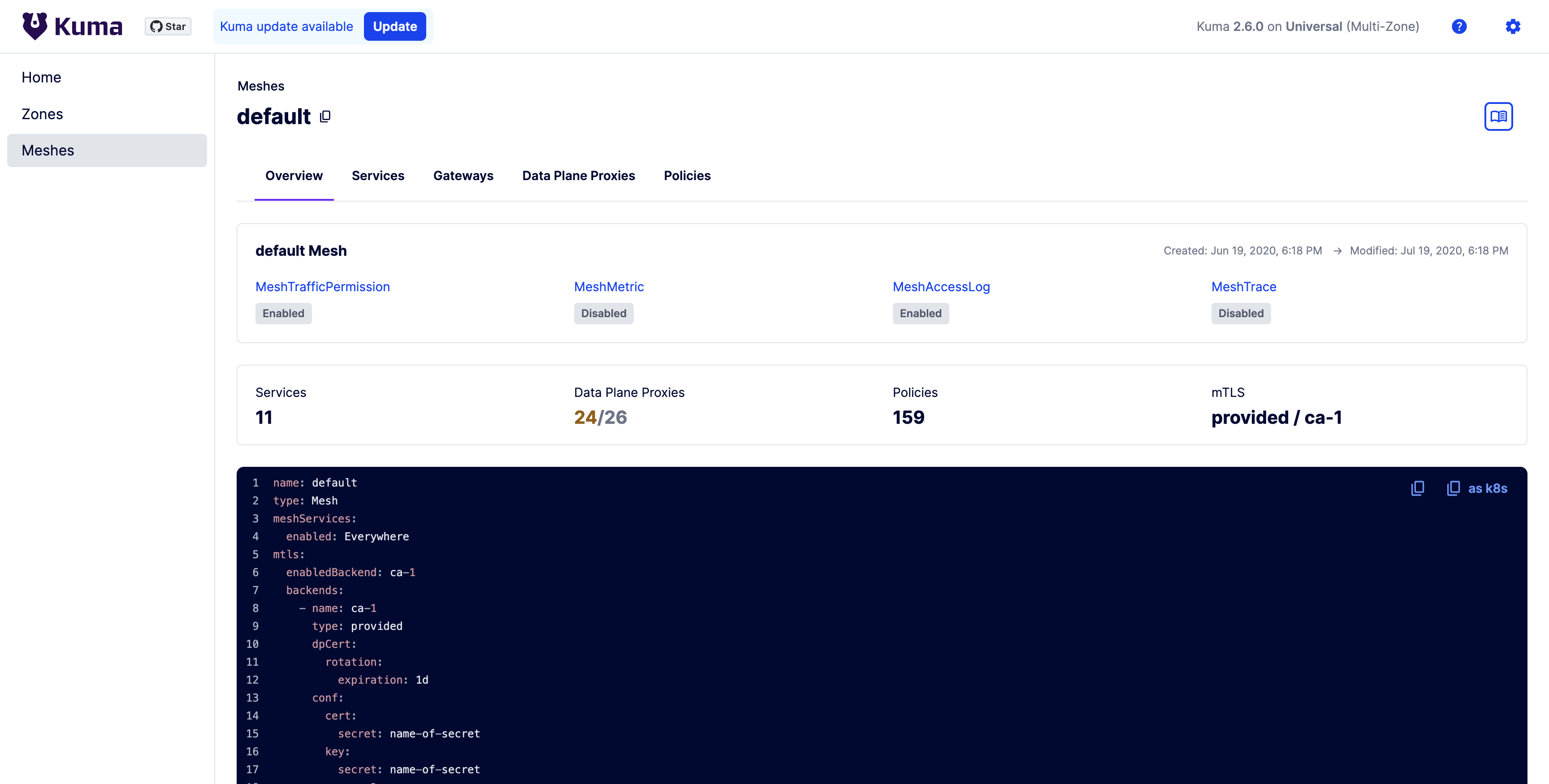Open the Data Plane Proxies tab
This screenshot has width=1549, height=784.
point(579,176)
